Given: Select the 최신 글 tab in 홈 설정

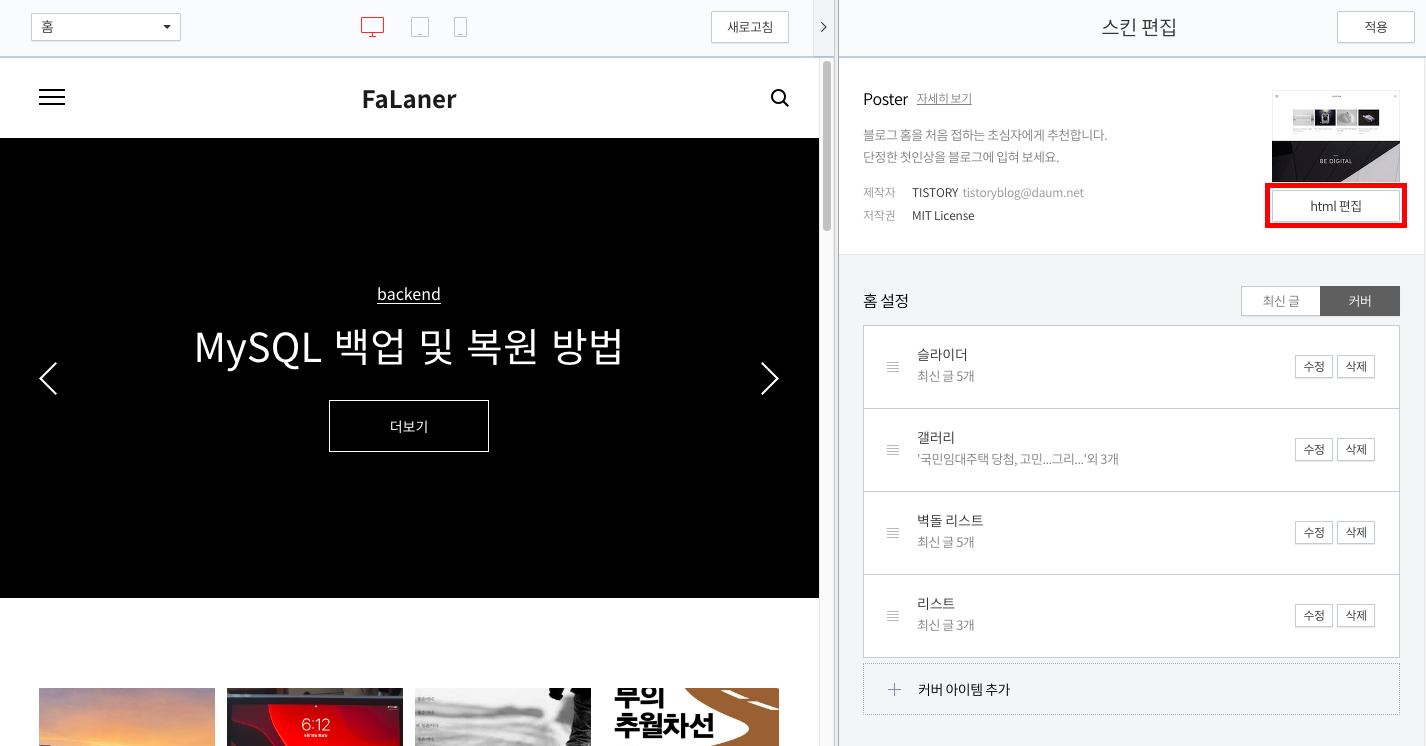Looking at the screenshot, I should (1280, 300).
